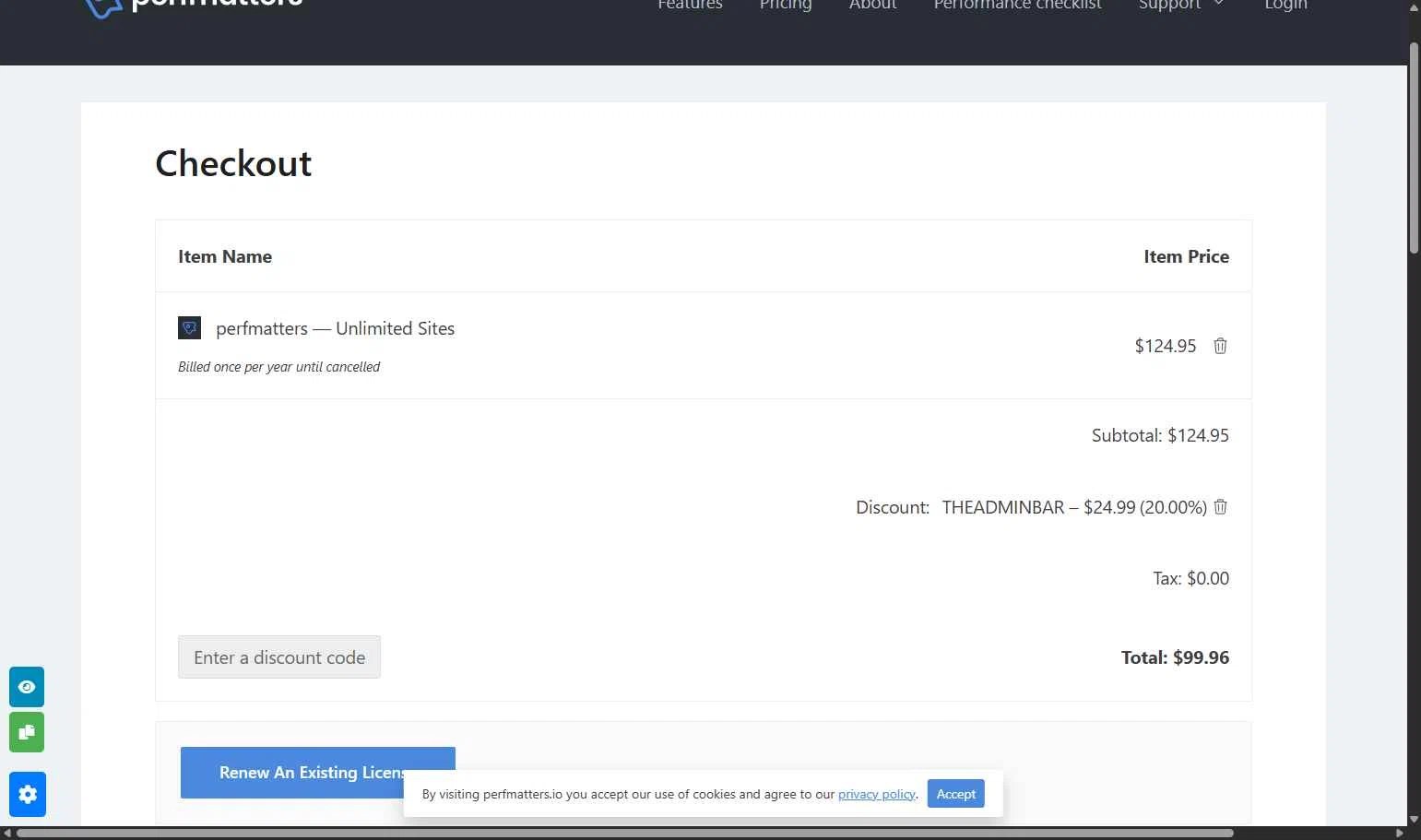
Task: Open the Pricing menu item
Action: tap(786, 5)
